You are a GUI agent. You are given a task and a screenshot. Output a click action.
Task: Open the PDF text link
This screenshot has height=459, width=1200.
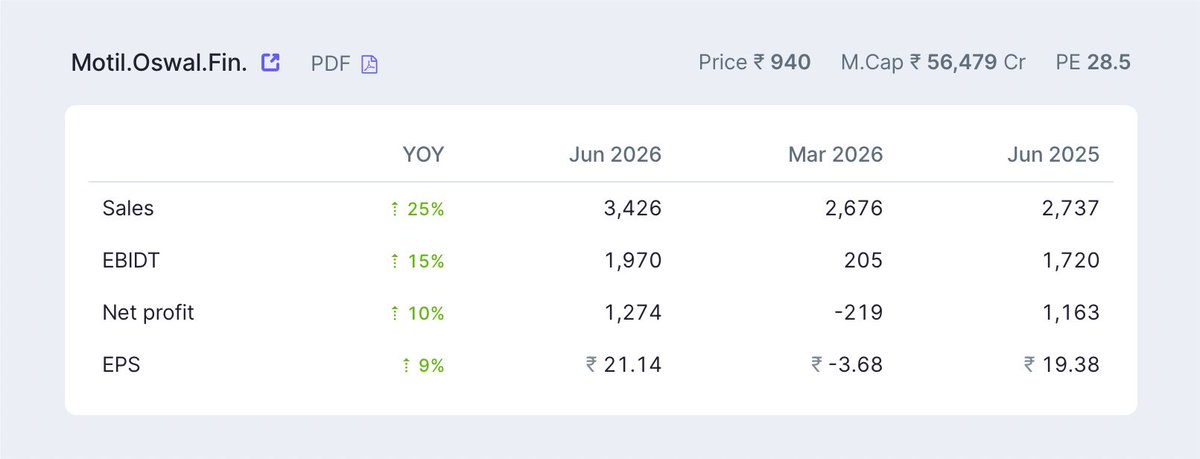tap(331, 63)
